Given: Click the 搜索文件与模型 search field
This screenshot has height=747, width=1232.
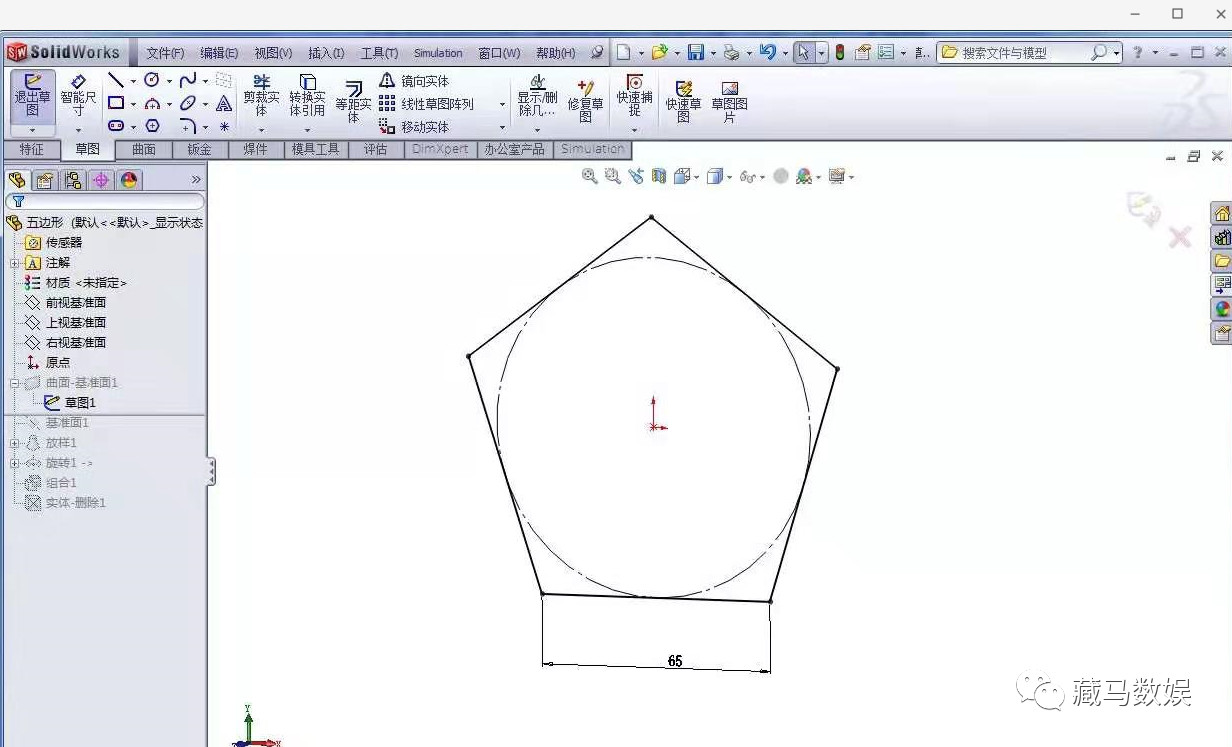Looking at the screenshot, I should coord(1010,51).
